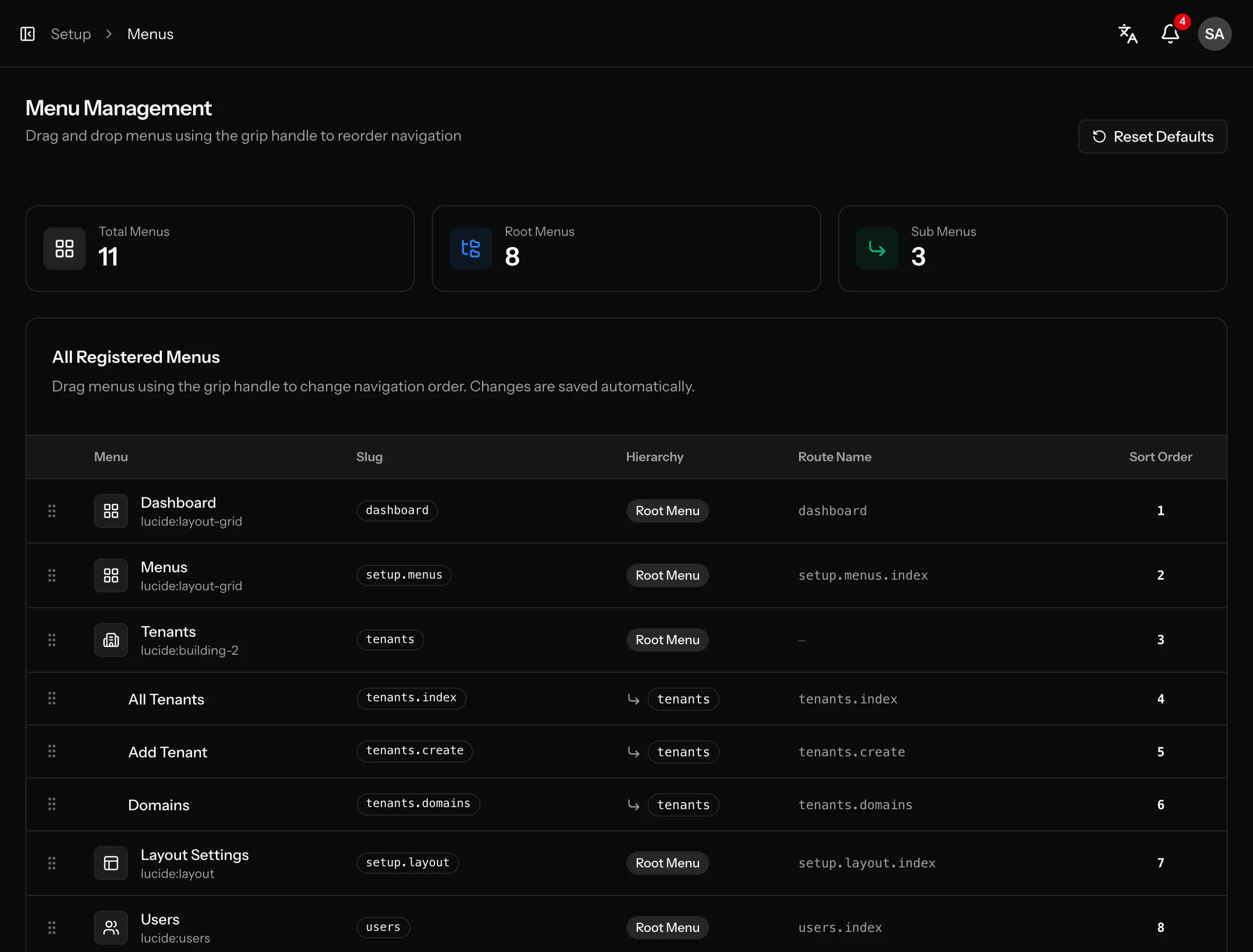
Task: Click the Layout Settings layout icon
Action: coord(111,863)
